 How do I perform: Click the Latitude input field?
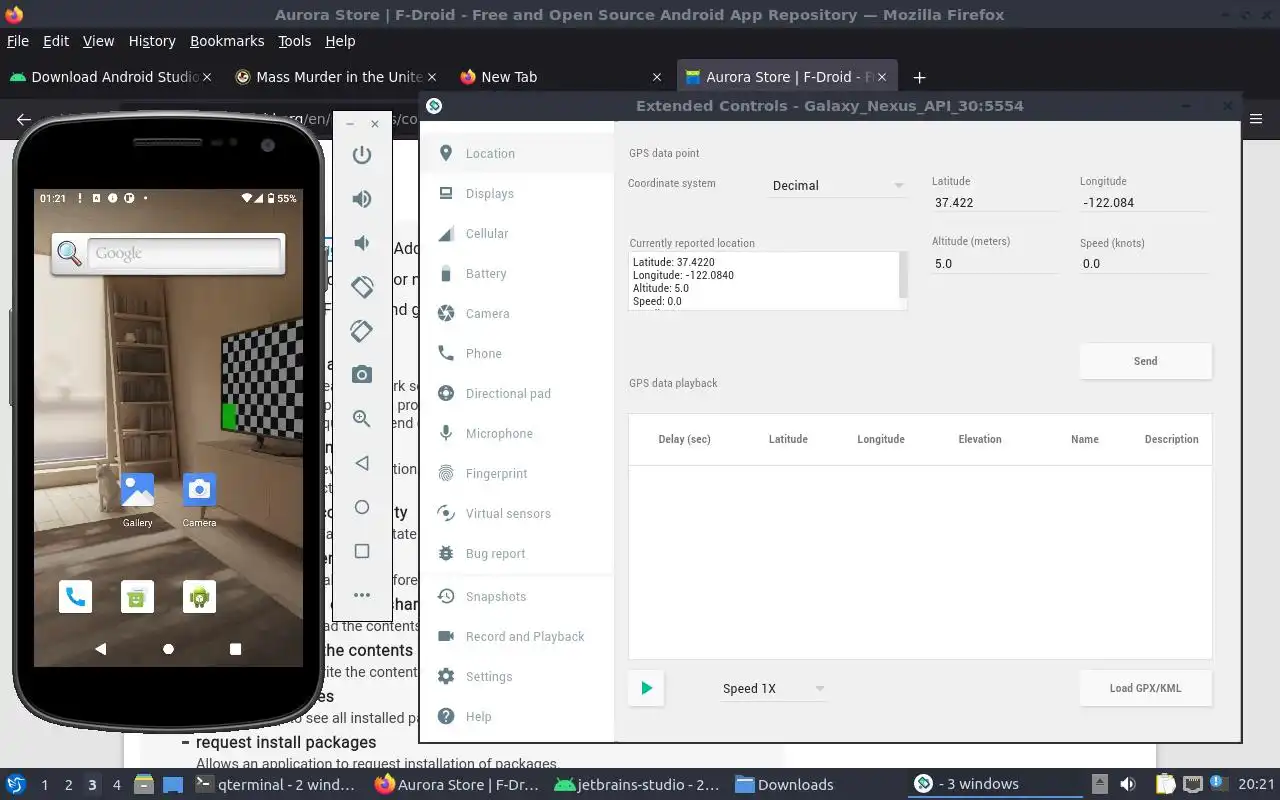tap(996, 202)
